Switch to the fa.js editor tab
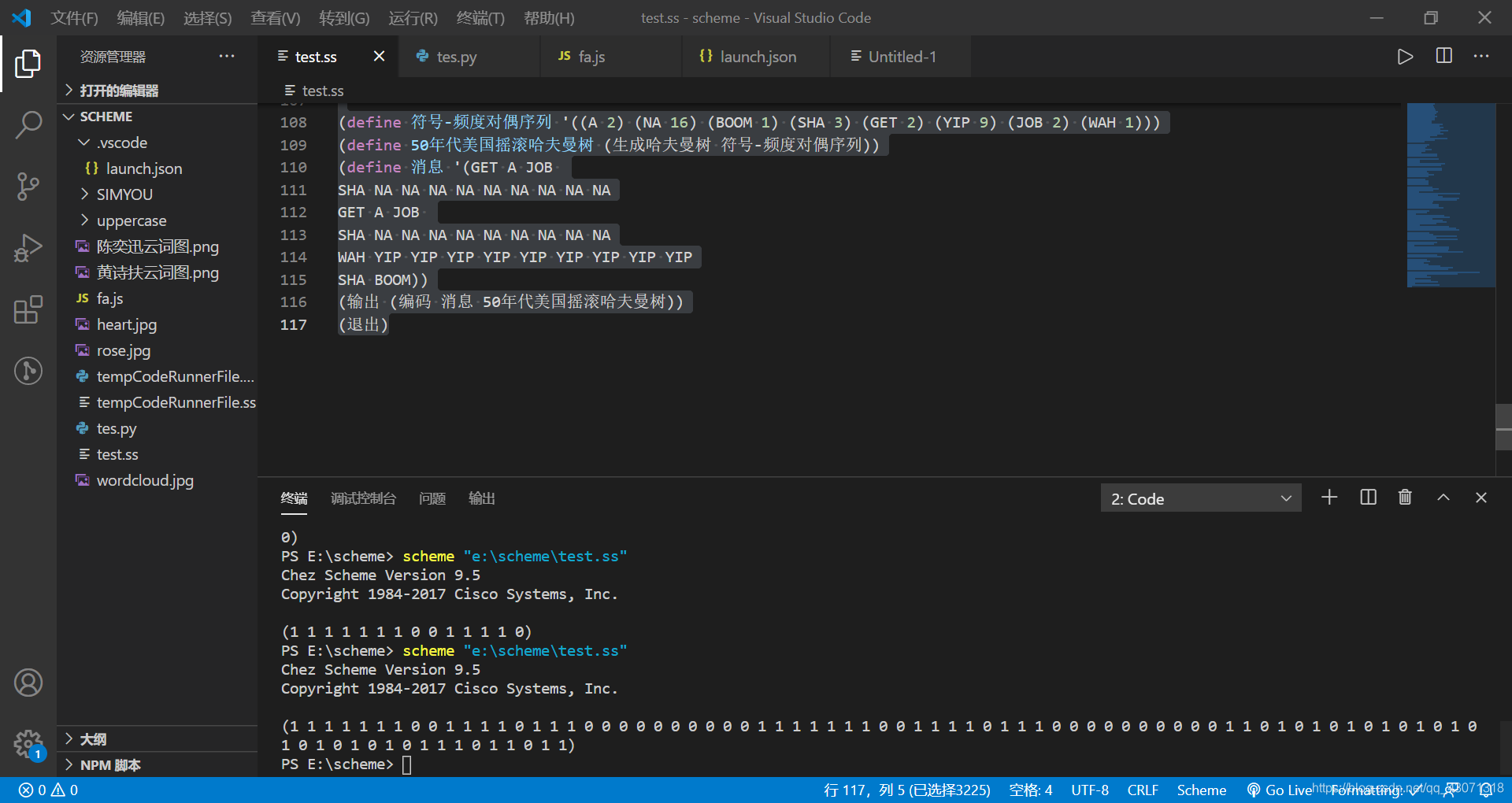Image resolution: width=1512 pixels, height=803 pixels. pos(611,57)
